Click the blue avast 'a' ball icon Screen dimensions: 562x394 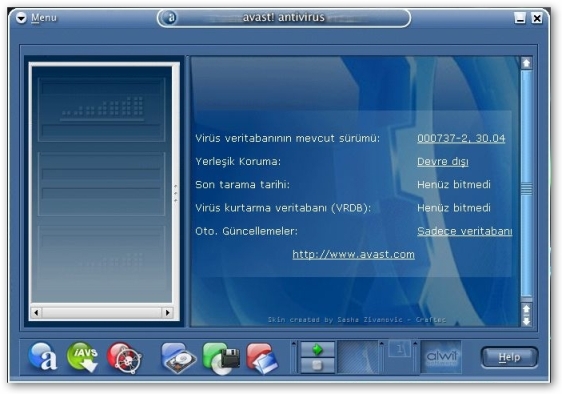[x=43, y=356]
